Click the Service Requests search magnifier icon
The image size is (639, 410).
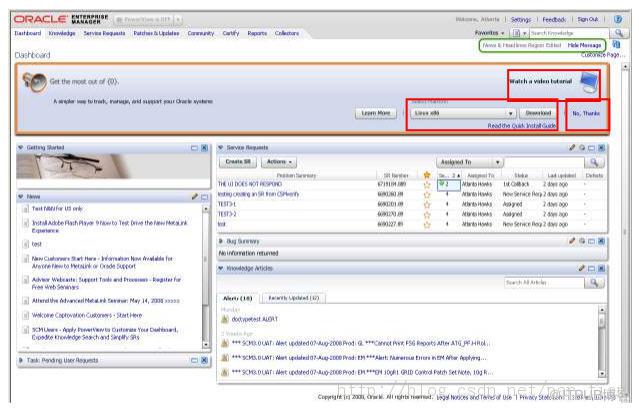pos(595,161)
